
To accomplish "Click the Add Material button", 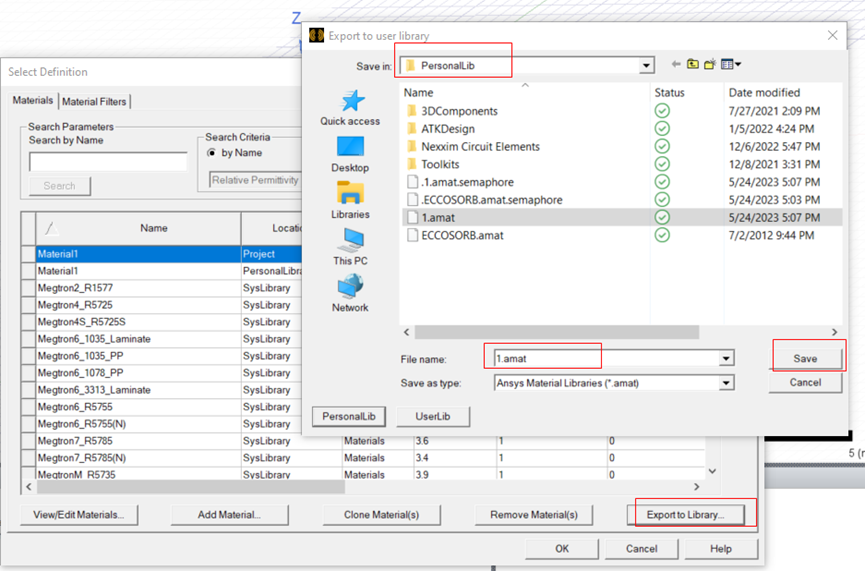I will 229,515.
